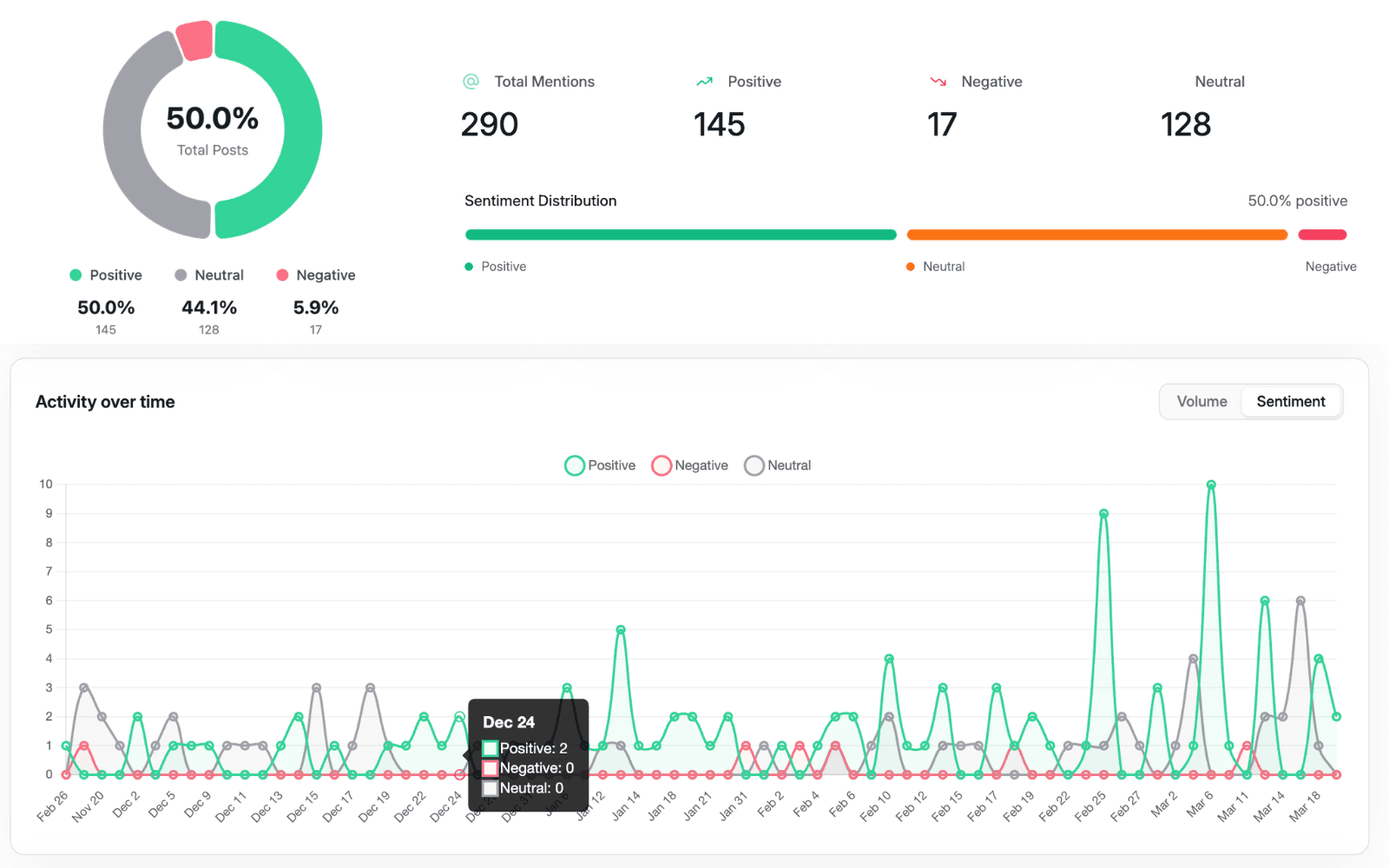1389x868 pixels.
Task: Switch to the Sentiment tab
Action: (1291, 401)
